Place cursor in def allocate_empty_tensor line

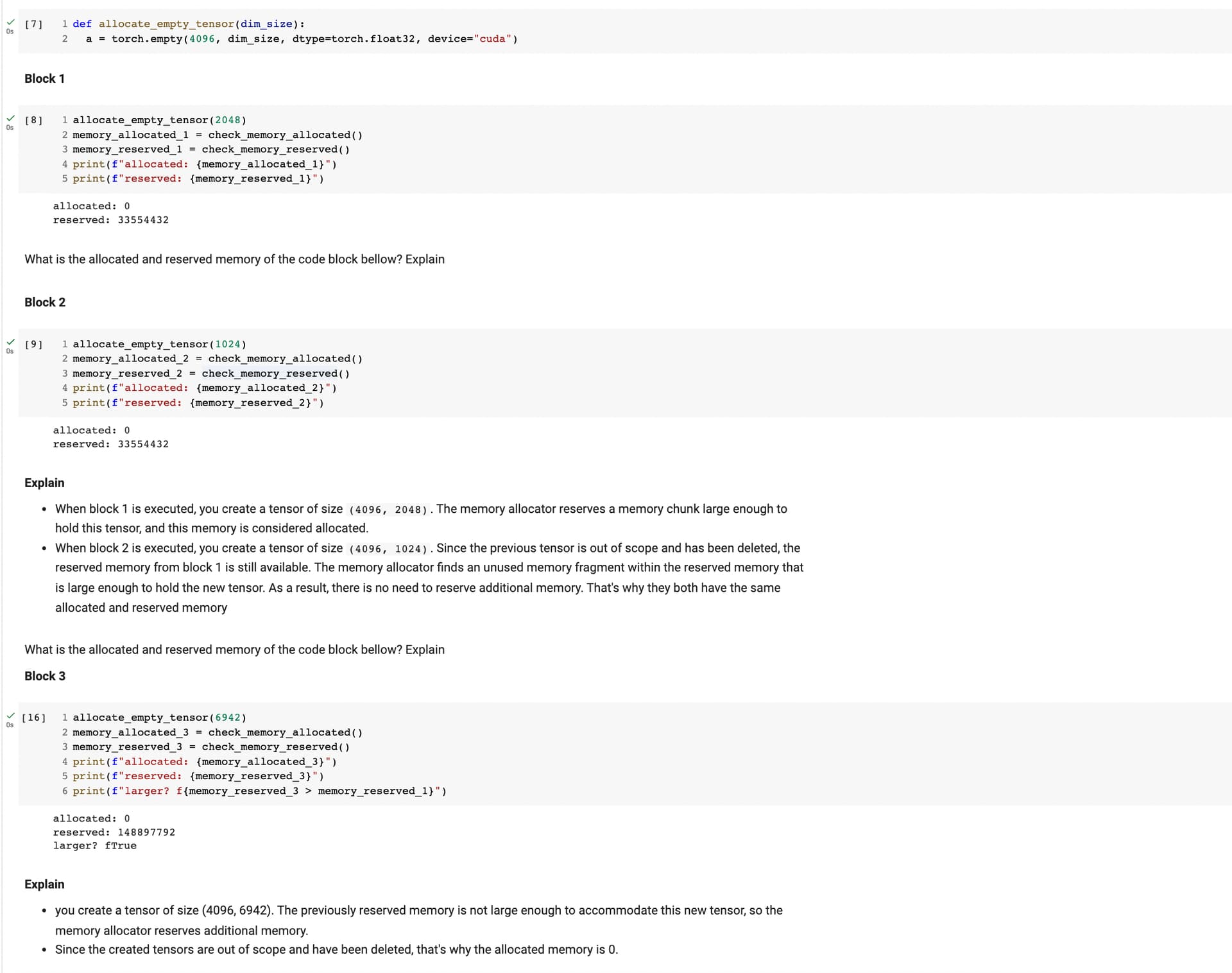click(x=189, y=24)
